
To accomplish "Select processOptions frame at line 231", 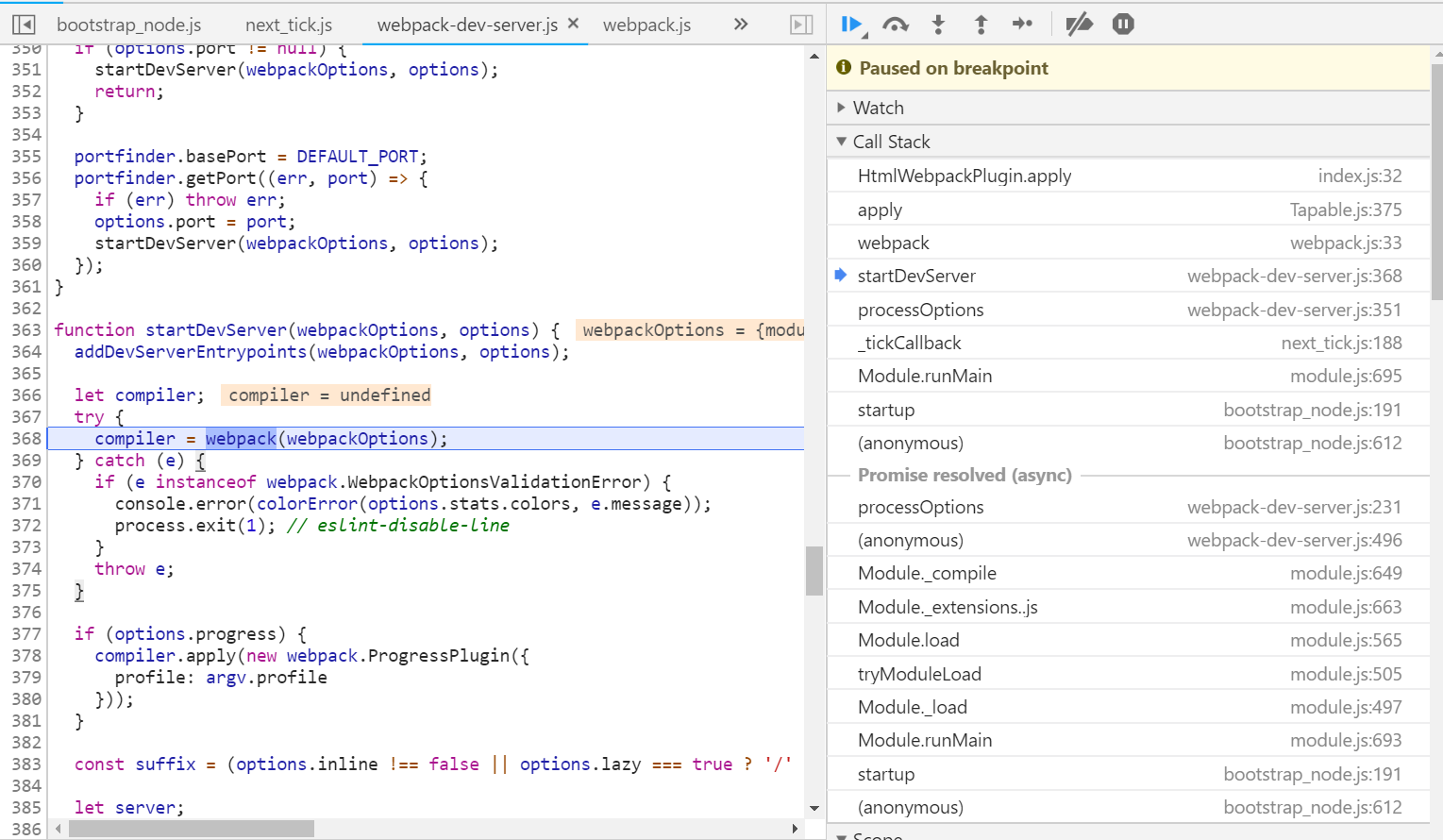I will tap(1129, 507).
